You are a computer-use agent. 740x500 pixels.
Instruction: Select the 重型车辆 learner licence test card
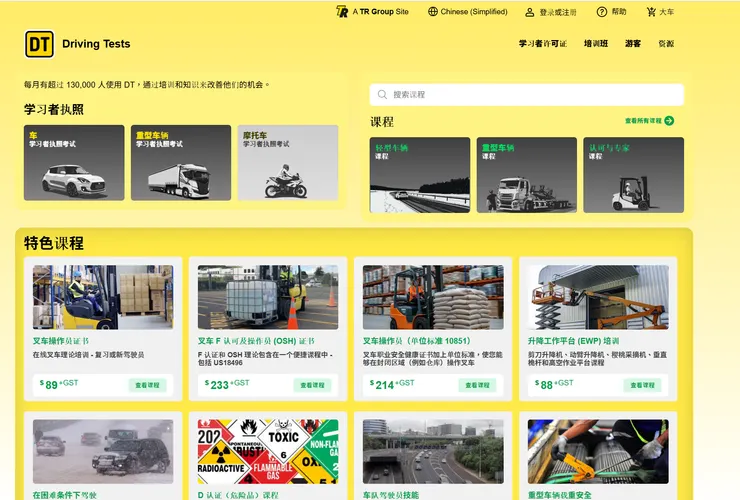pyautogui.click(x=181, y=162)
